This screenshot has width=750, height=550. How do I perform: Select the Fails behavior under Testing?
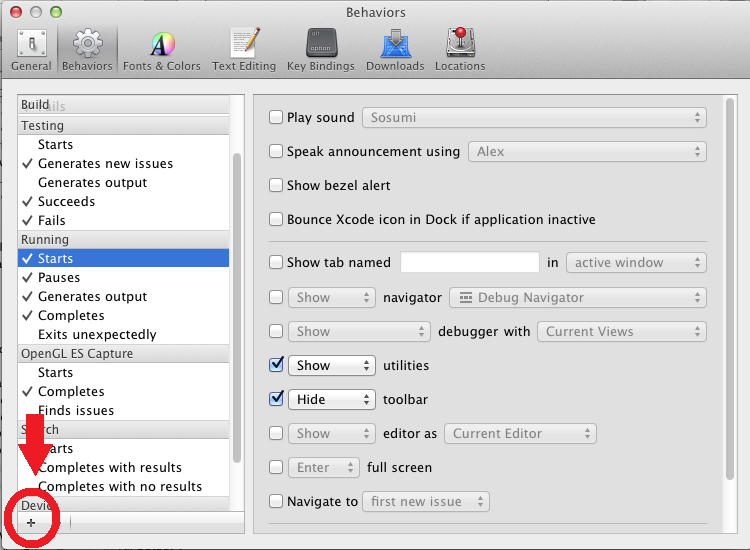click(x=123, y=220)
